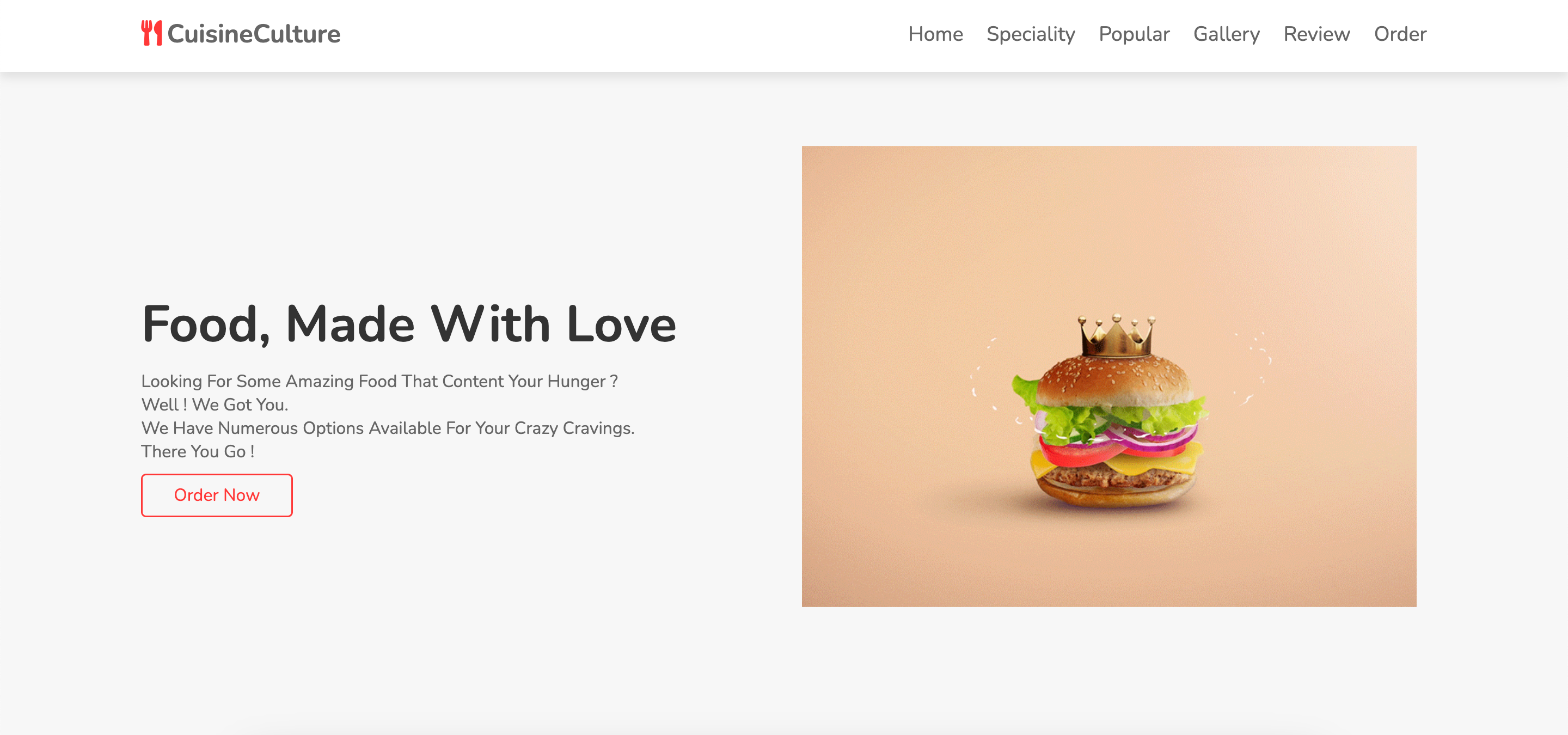Image resolution: width=1568 pixels, height=735 pixels.
Task: Click the CuisineCulture brand name
Action: [254, 33]
